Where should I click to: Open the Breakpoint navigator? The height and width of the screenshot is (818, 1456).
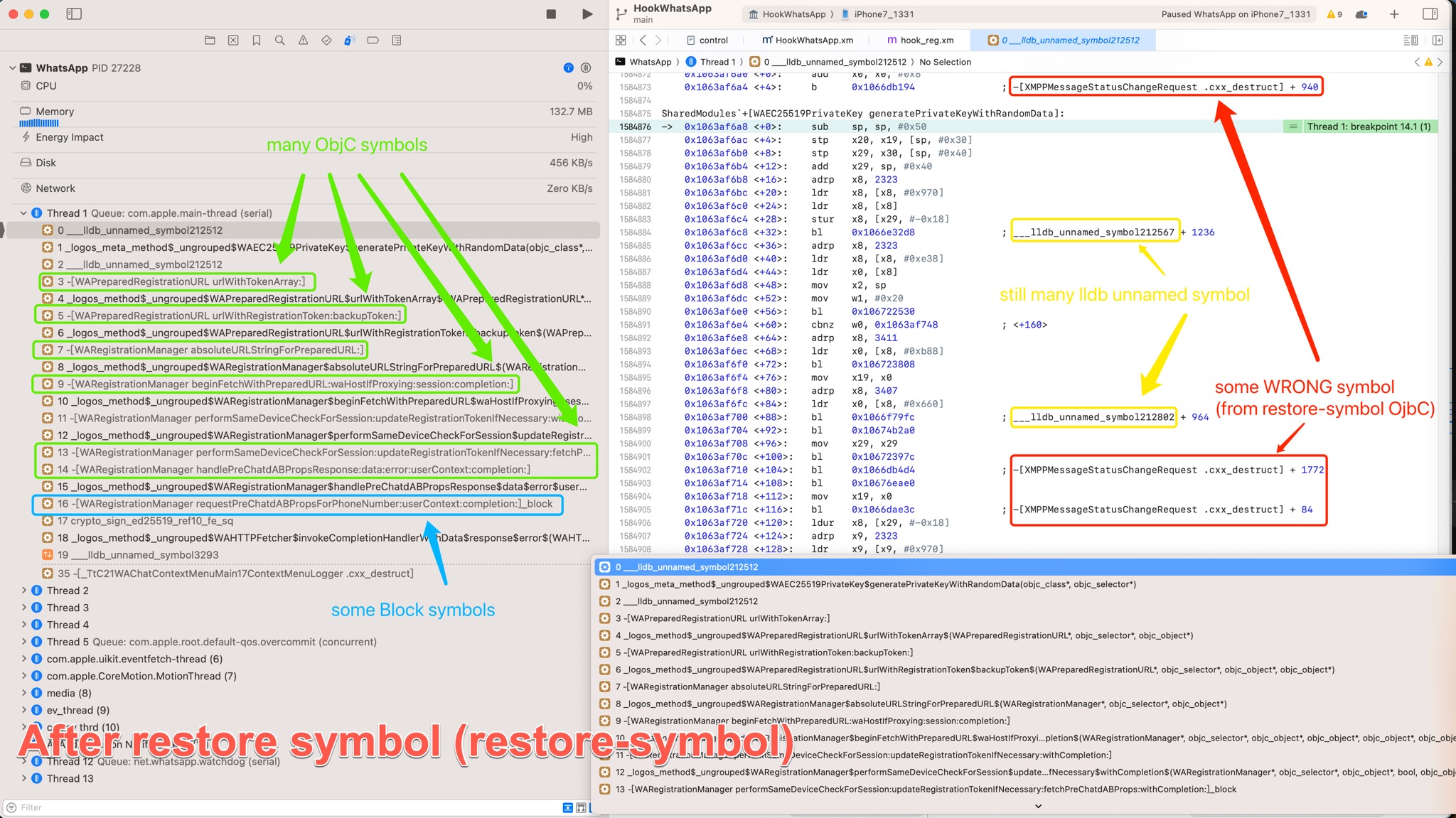[373, 41]
